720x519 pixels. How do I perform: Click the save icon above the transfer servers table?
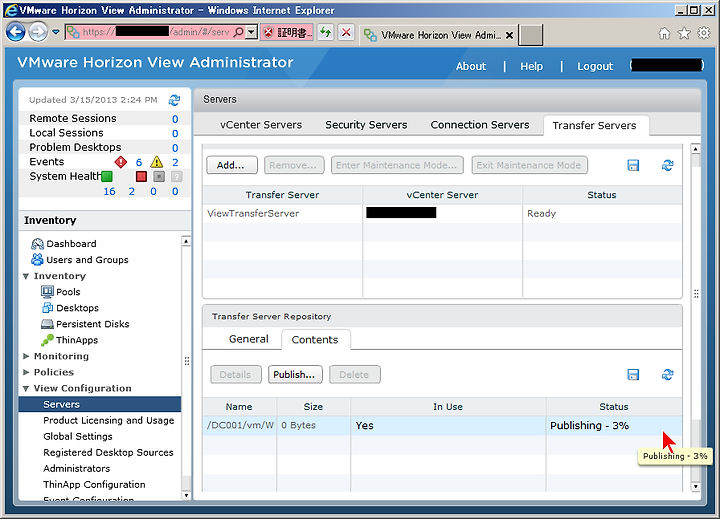pyautogui.click(x=633, y=165)
